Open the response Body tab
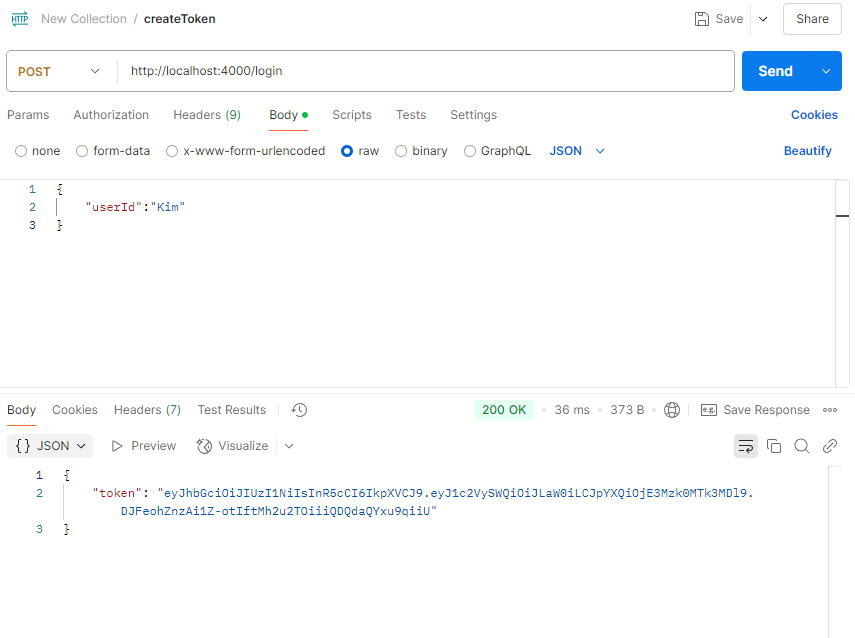This screenshot has height=638, width=855. tap(21, 410)
